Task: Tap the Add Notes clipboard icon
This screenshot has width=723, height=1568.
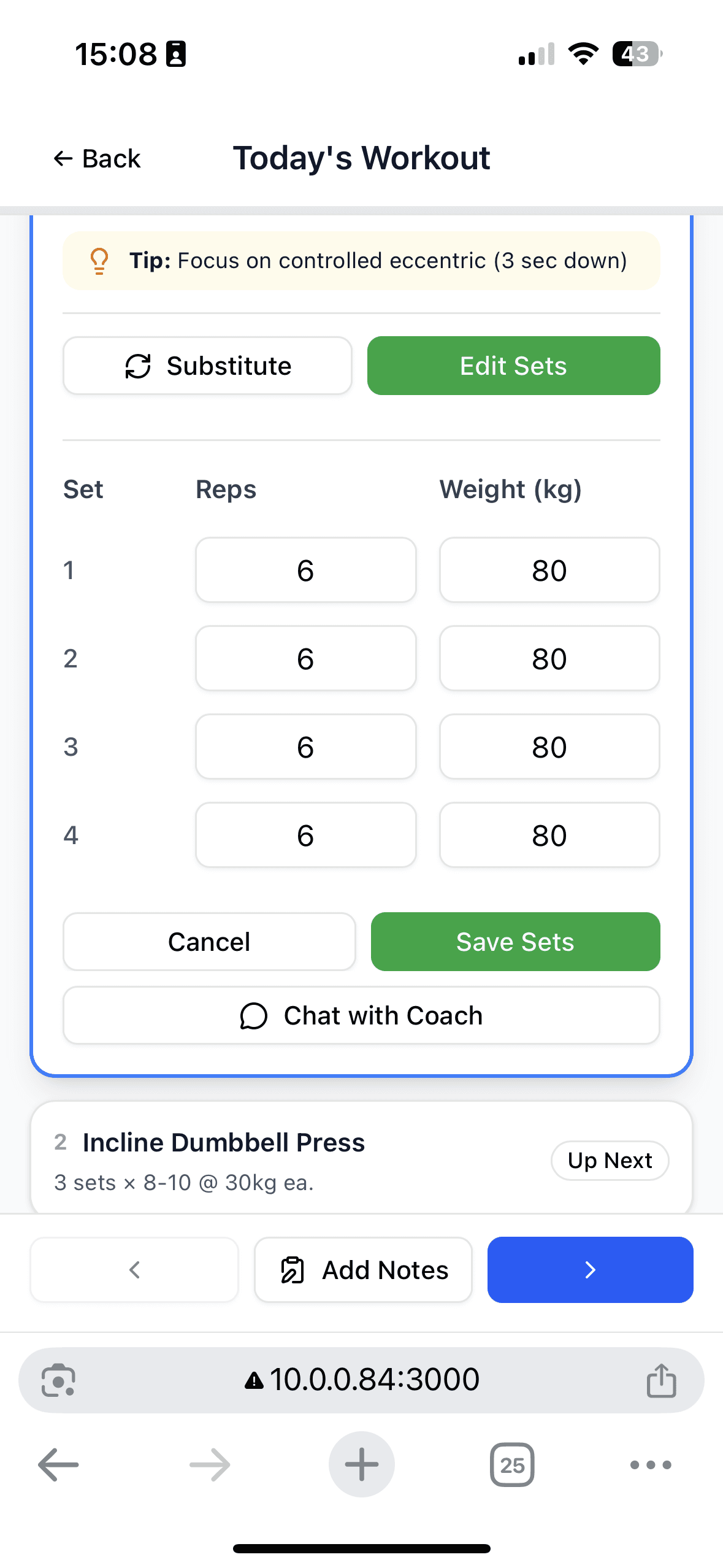Action: tap(293, 1269)
